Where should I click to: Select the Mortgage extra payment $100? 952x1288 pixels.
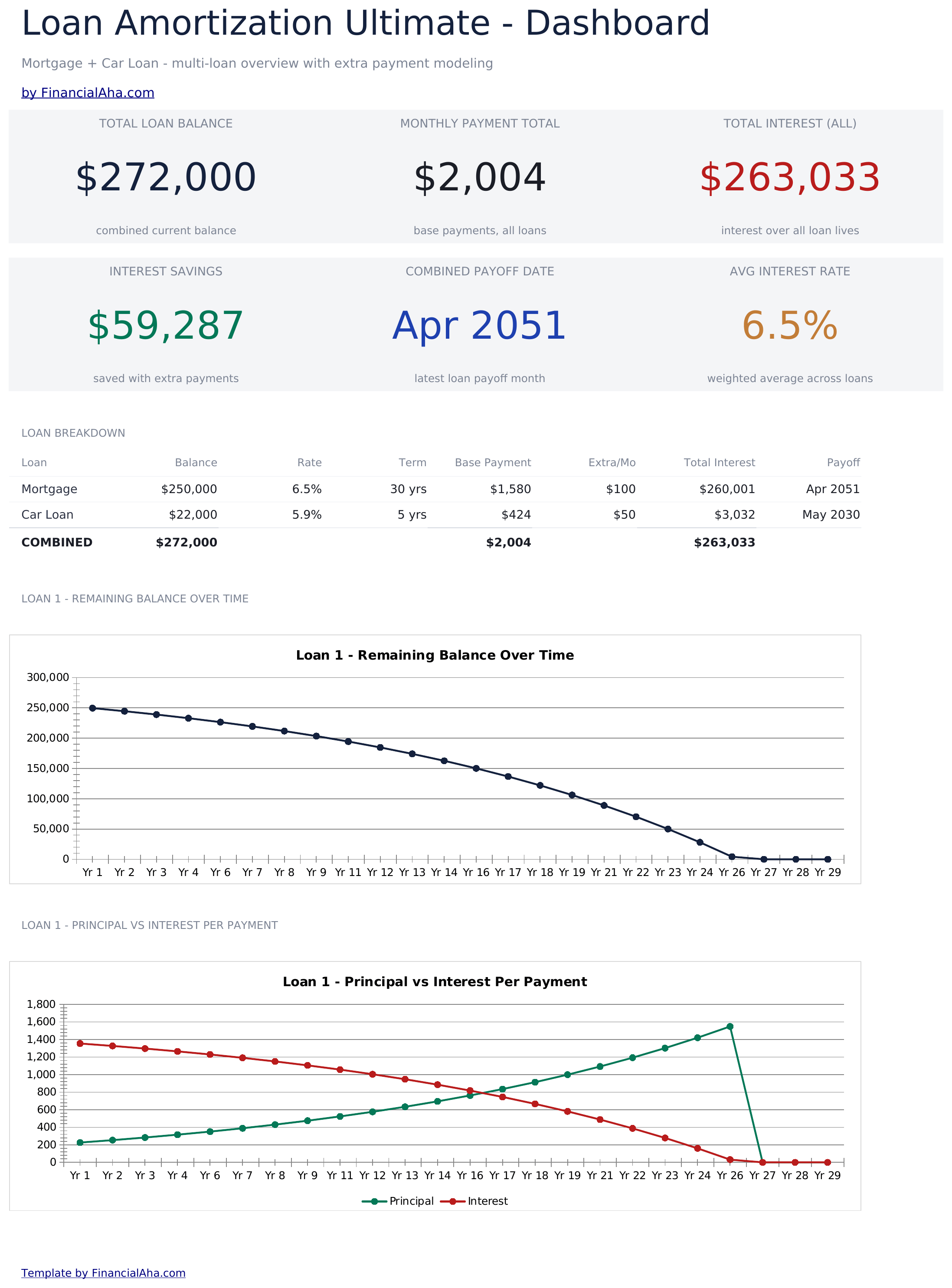pyautogui.click(x=621, y=489)
